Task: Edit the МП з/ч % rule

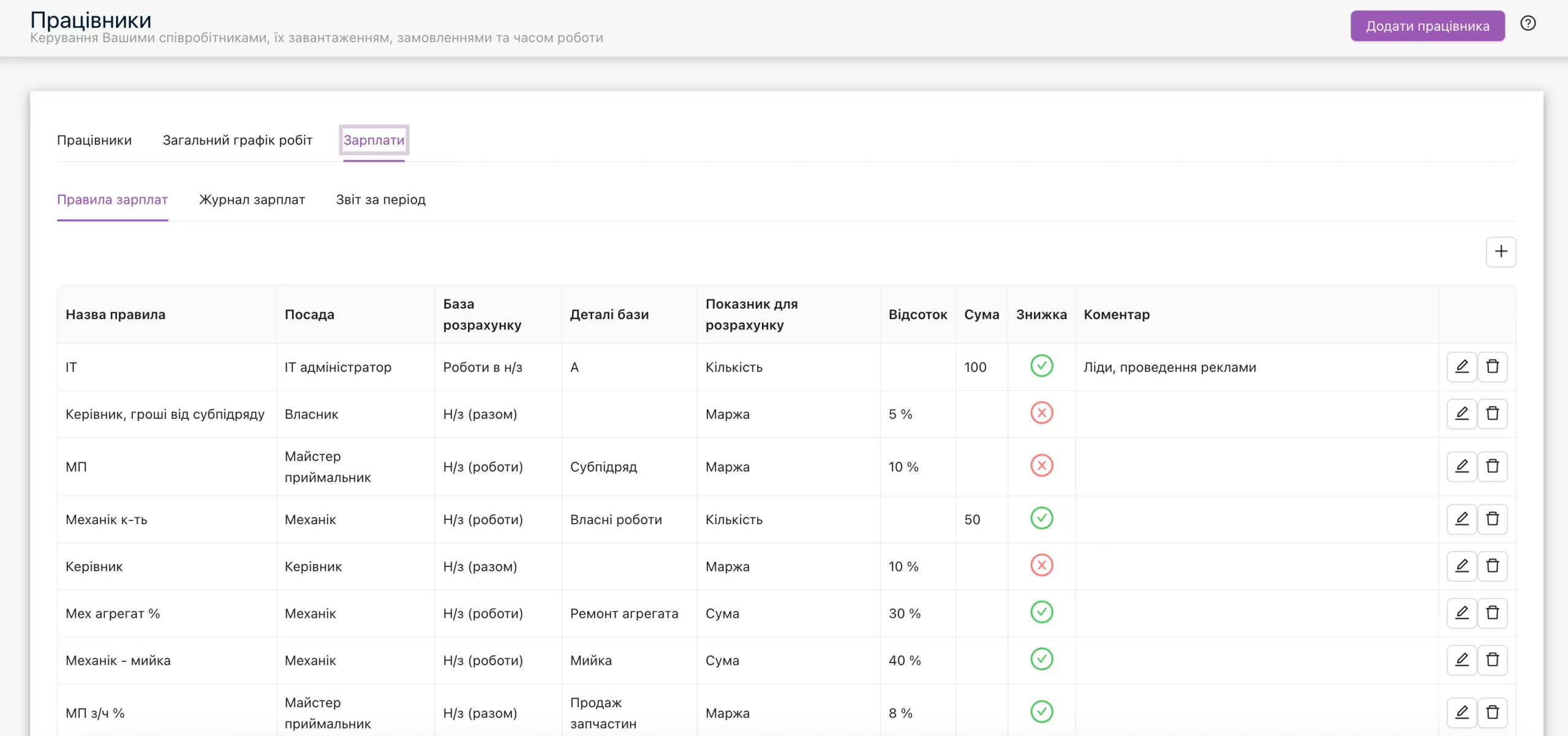Action: (x=1461, y=713)
